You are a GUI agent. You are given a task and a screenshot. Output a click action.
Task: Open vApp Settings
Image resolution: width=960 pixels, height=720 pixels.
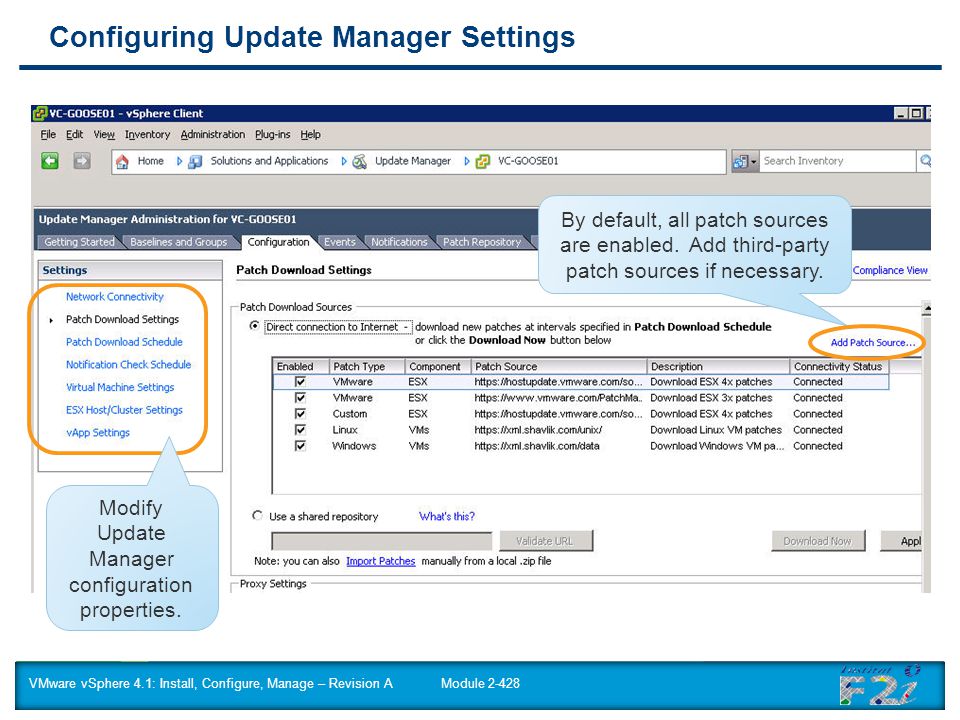[98, 432]
